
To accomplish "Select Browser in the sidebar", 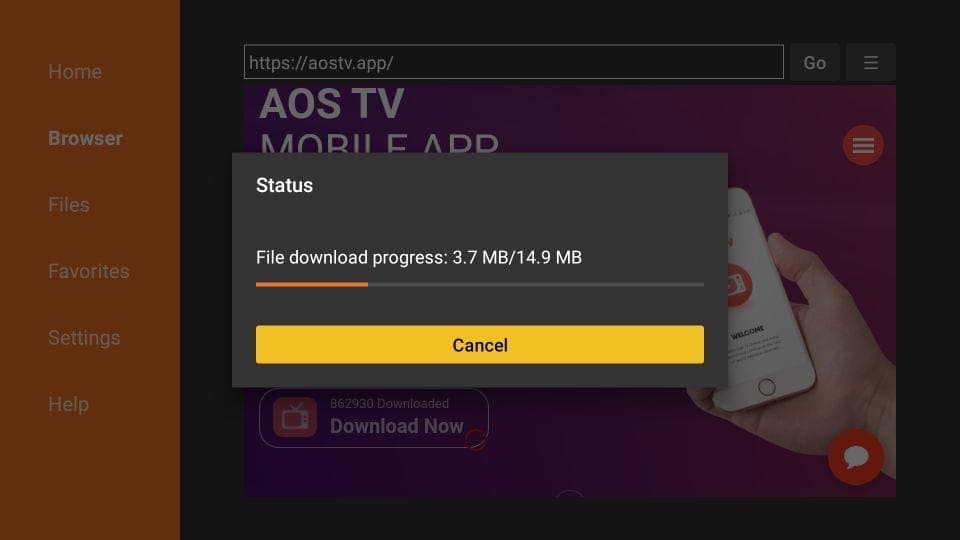I will click(85, 138).
